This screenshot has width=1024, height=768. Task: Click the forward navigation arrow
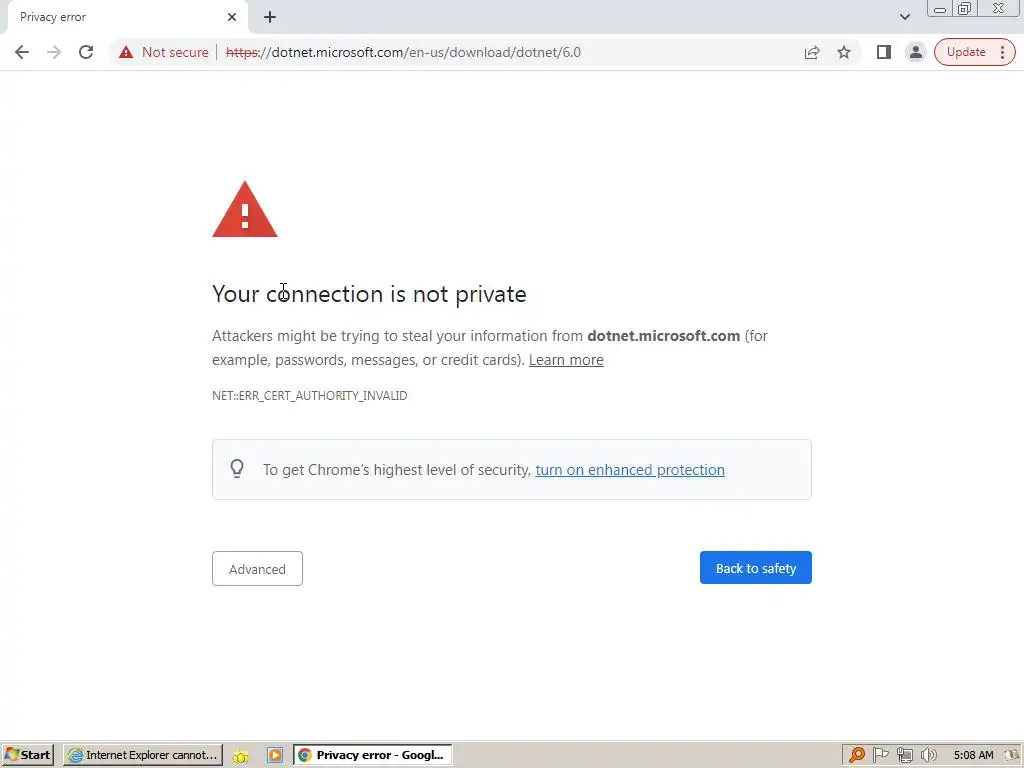(54, 52)
